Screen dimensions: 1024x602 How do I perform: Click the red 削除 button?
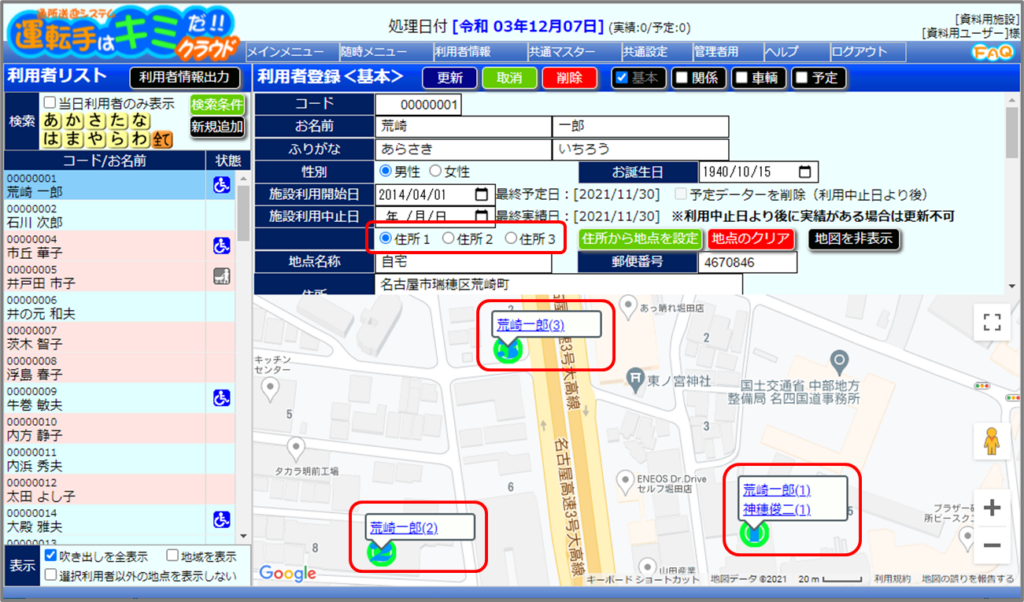click(569, 78)
